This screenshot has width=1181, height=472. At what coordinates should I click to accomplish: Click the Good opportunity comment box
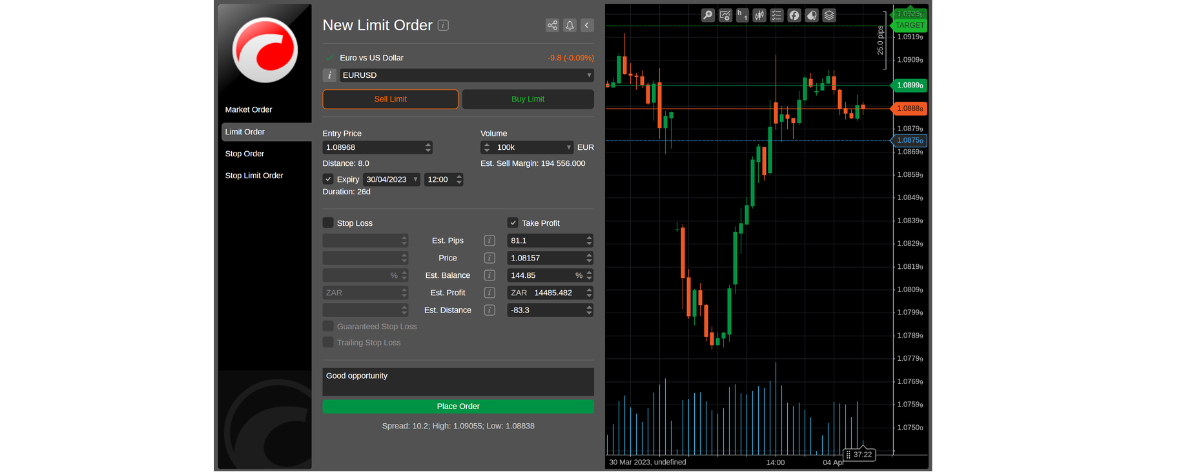click(x=458, y=382)
